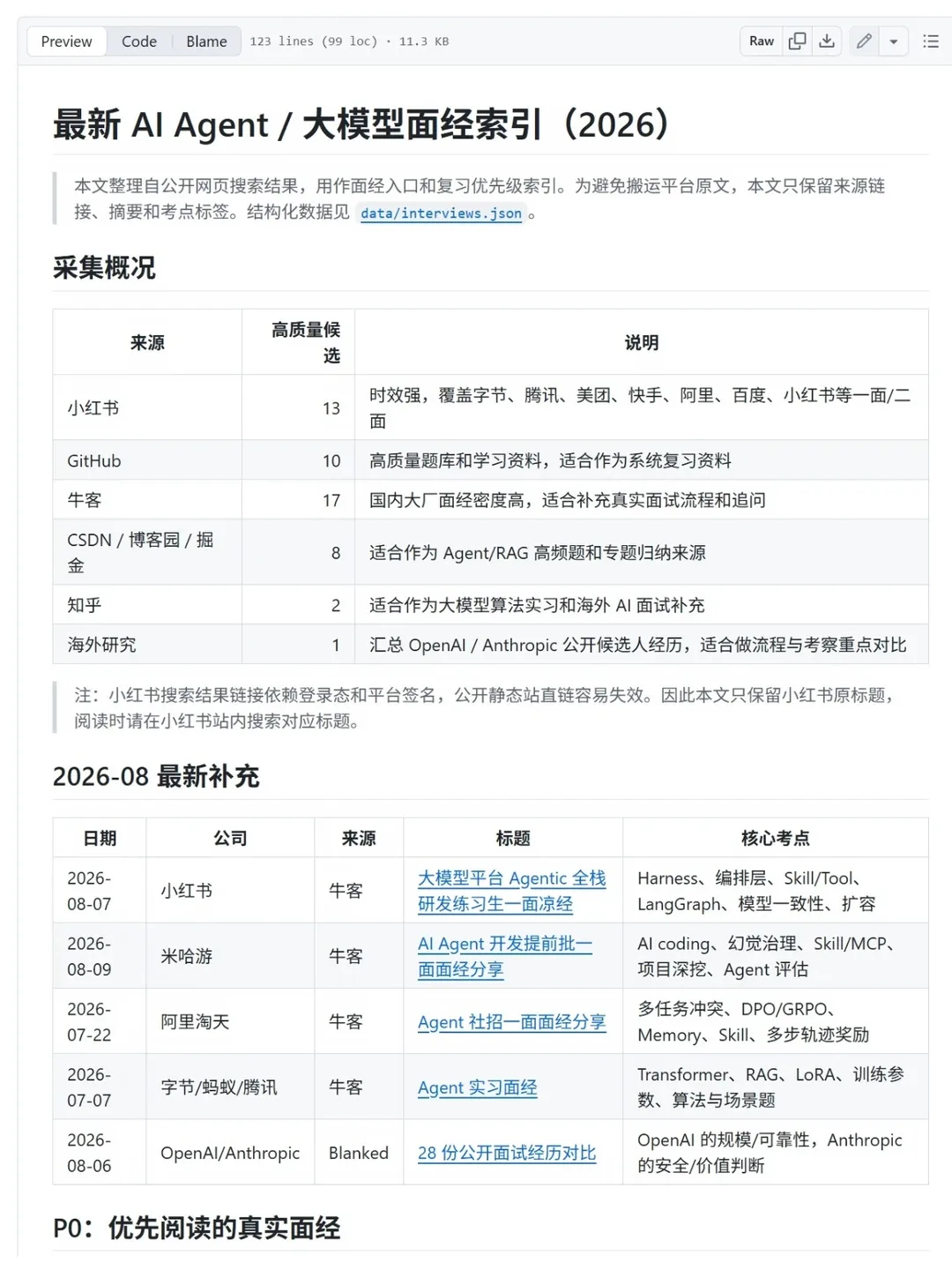The width and height of the screenshot is (952, 1270).
Task: Click 小红书 company cell in 2026-08-07 row
Action: tap(230, 891)
